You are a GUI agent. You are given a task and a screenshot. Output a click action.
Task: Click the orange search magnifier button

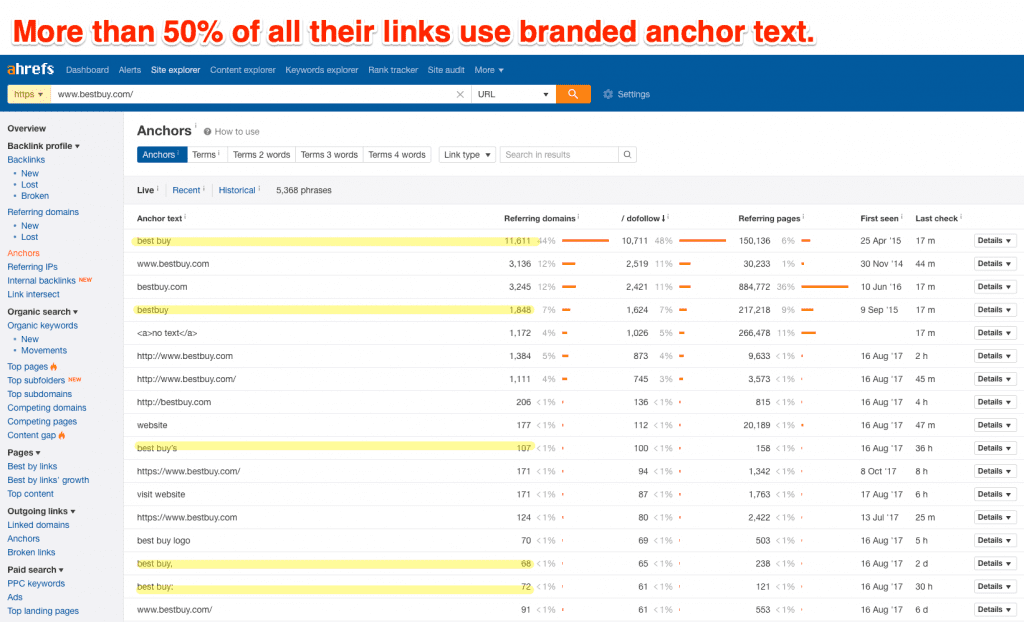[x=573, y=94]
